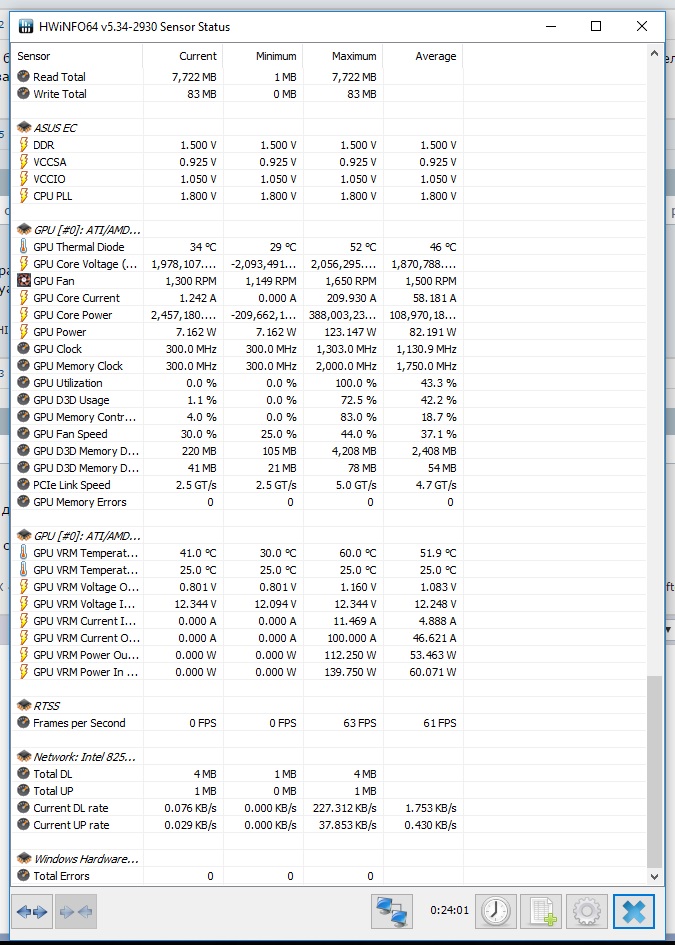Click the scrollbar down arrow
Screen dimensions: 675x945
point(655,877)
